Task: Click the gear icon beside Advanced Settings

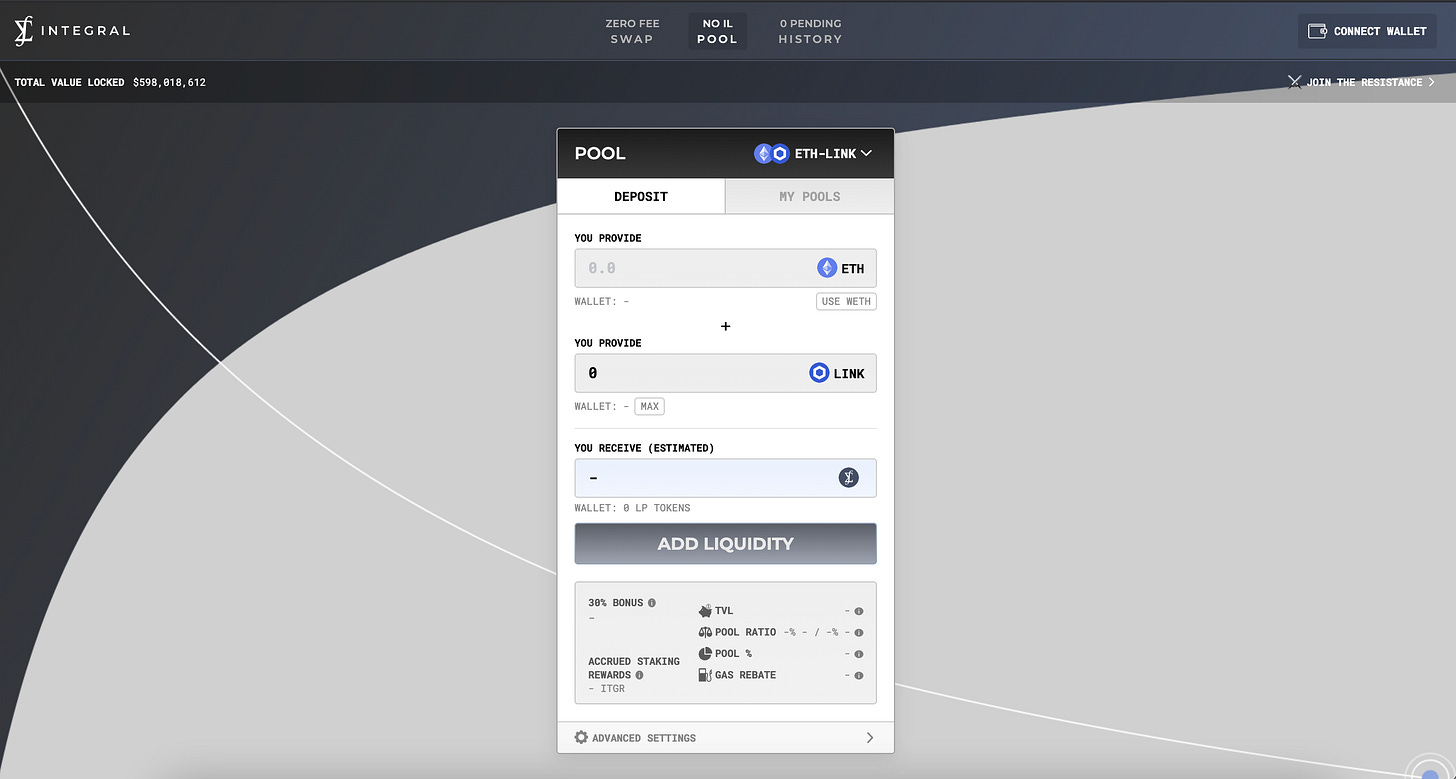Action: tap(581, 737)
